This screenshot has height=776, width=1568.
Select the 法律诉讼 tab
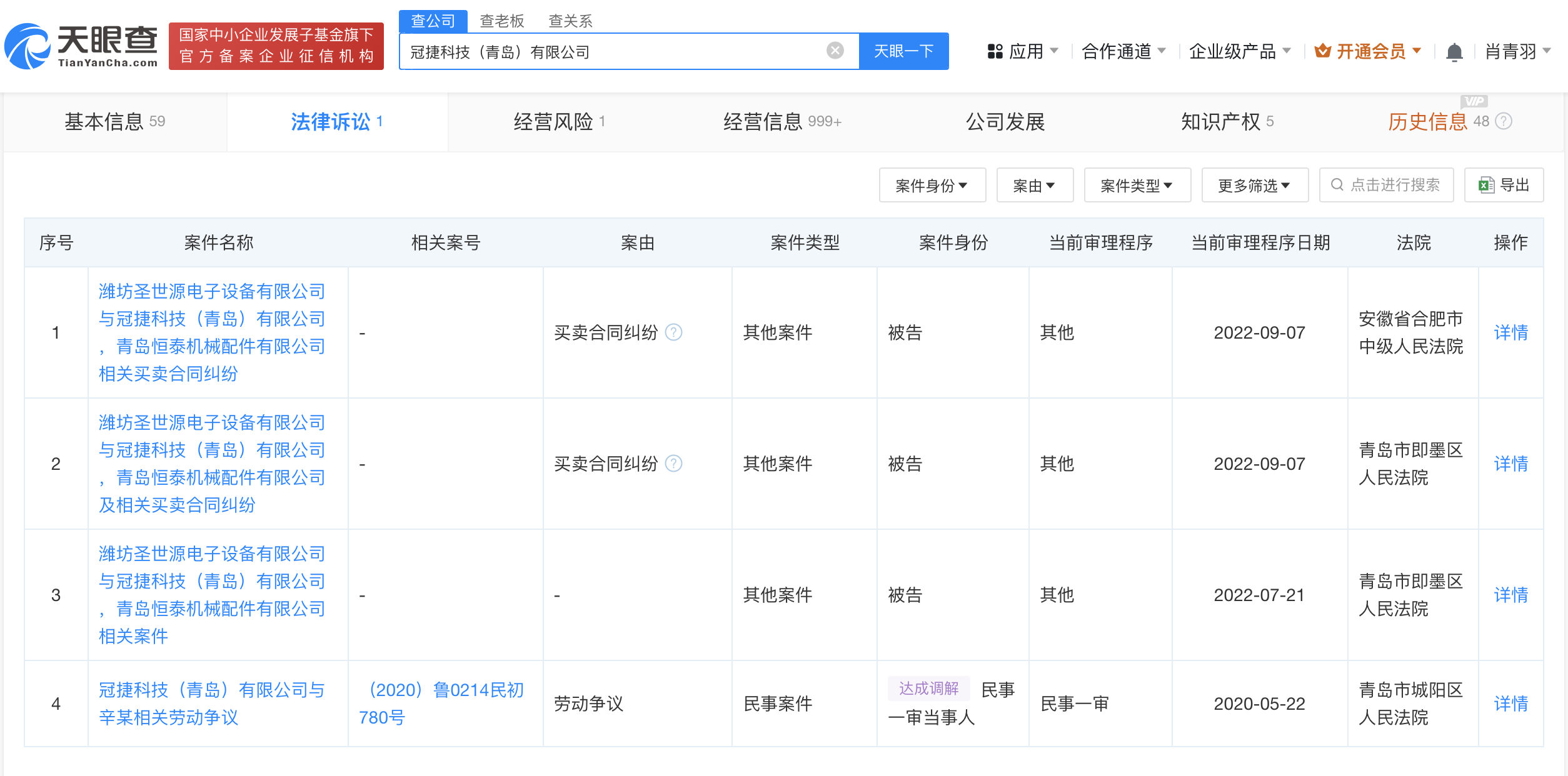[337, 121]
